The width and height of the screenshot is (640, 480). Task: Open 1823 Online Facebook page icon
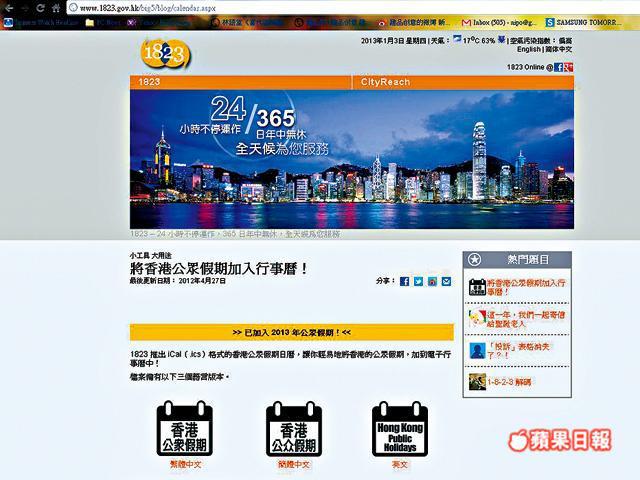pos(559,67)
